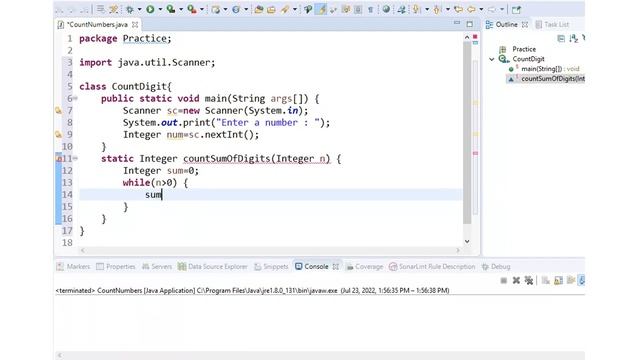Click the warning marker on line 7
Image resolution: width=640 pixels, height=360 pixels.
point(58,111)
